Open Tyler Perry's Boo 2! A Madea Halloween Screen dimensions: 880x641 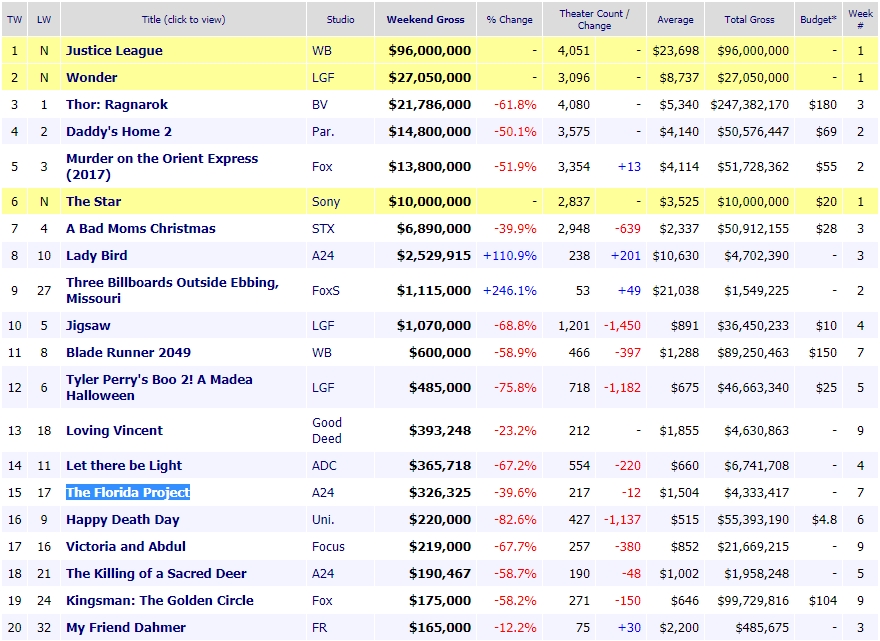[x=159, y=387]
